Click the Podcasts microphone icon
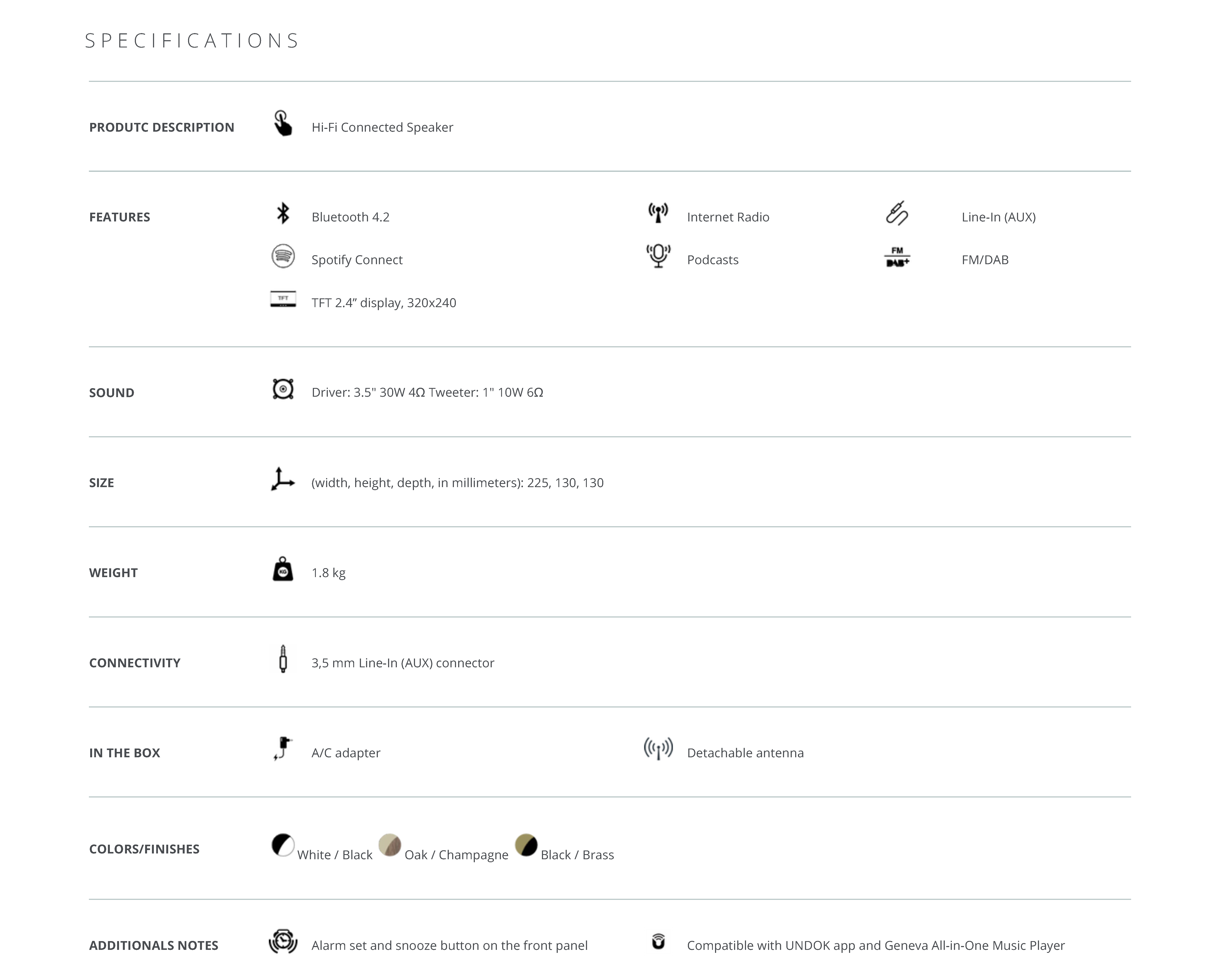The width and height of the screenshot is (1220, 980). [x=658, y=256]
